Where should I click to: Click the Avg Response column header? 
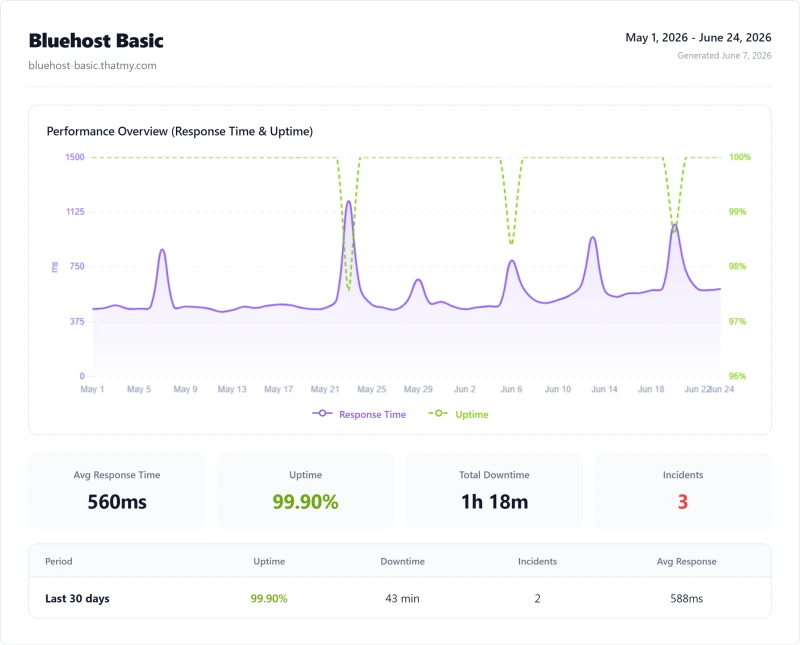(686, 561)
